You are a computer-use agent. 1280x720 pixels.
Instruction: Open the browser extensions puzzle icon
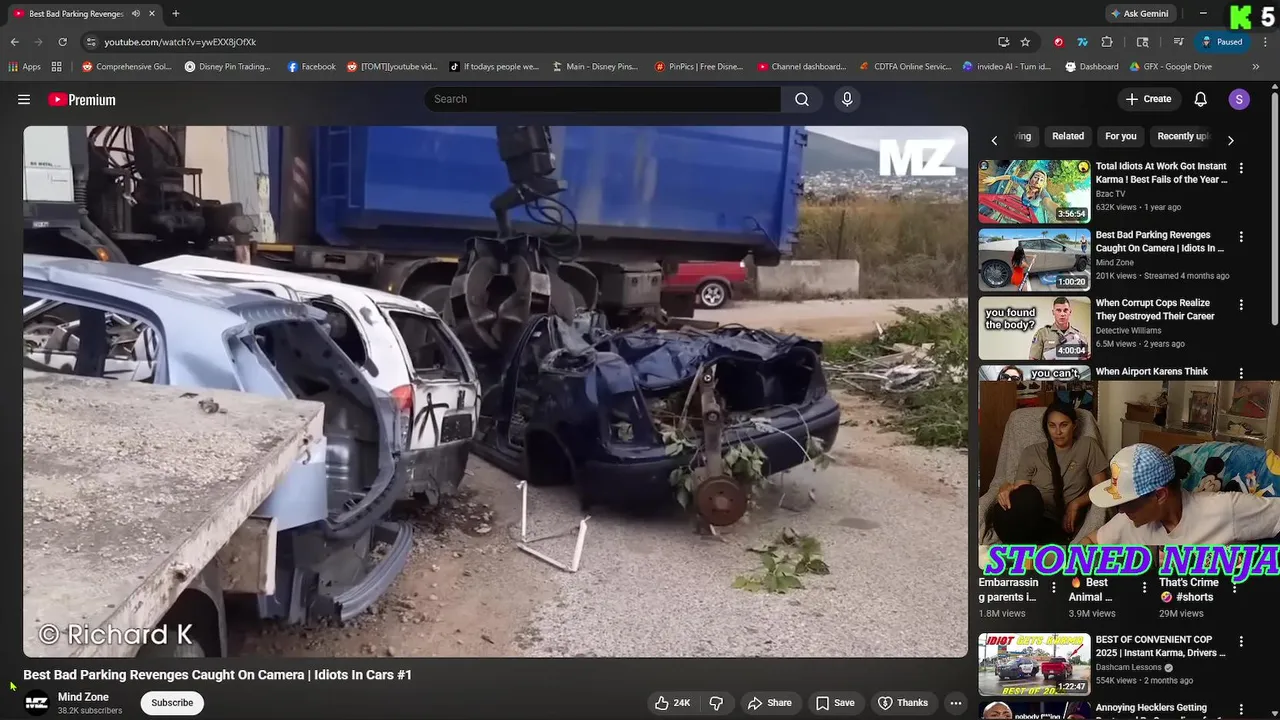pos(1107,42)
